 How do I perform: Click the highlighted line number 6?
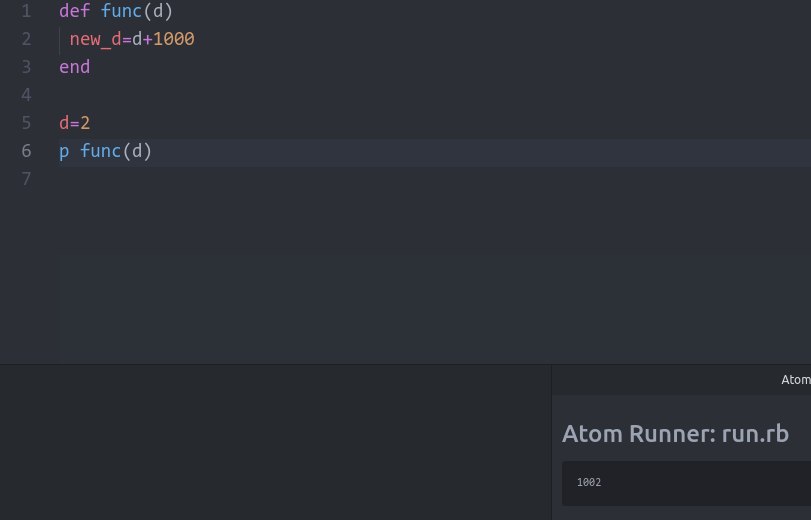click(26, 151)
